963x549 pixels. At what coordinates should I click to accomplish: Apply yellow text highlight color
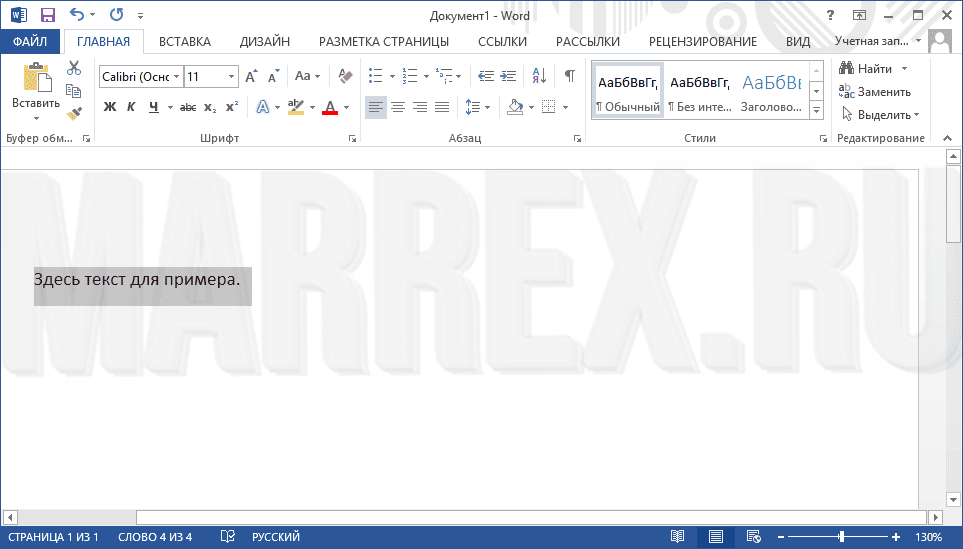tap(296, 107)
